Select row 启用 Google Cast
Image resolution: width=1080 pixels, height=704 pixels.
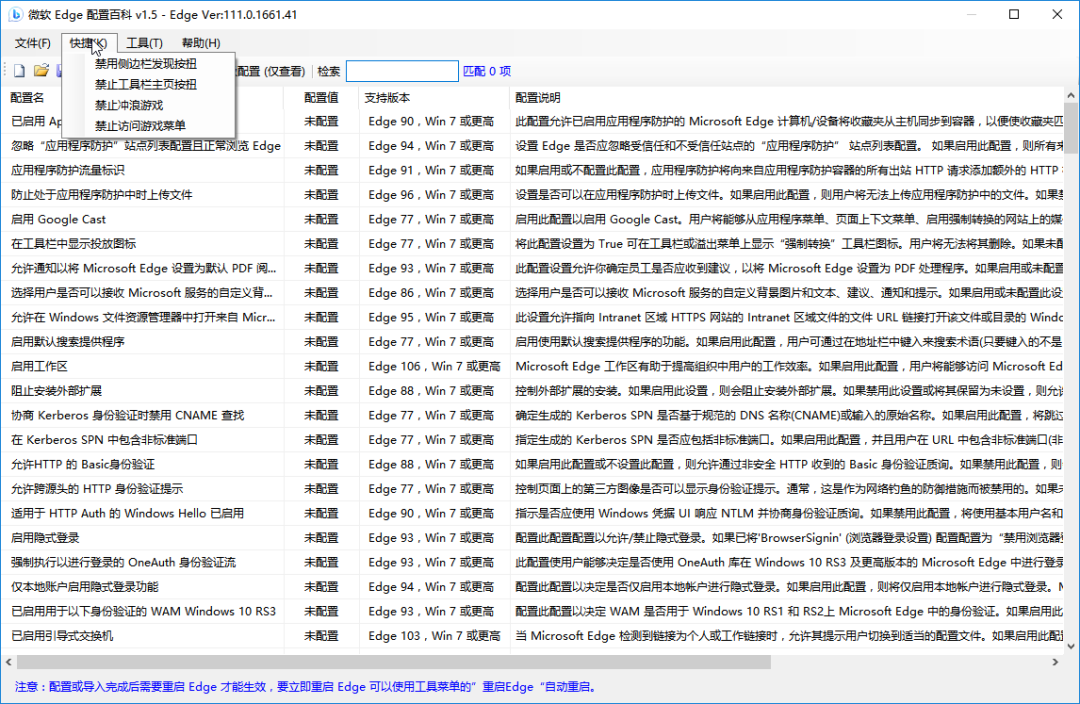tap(532, 219)
